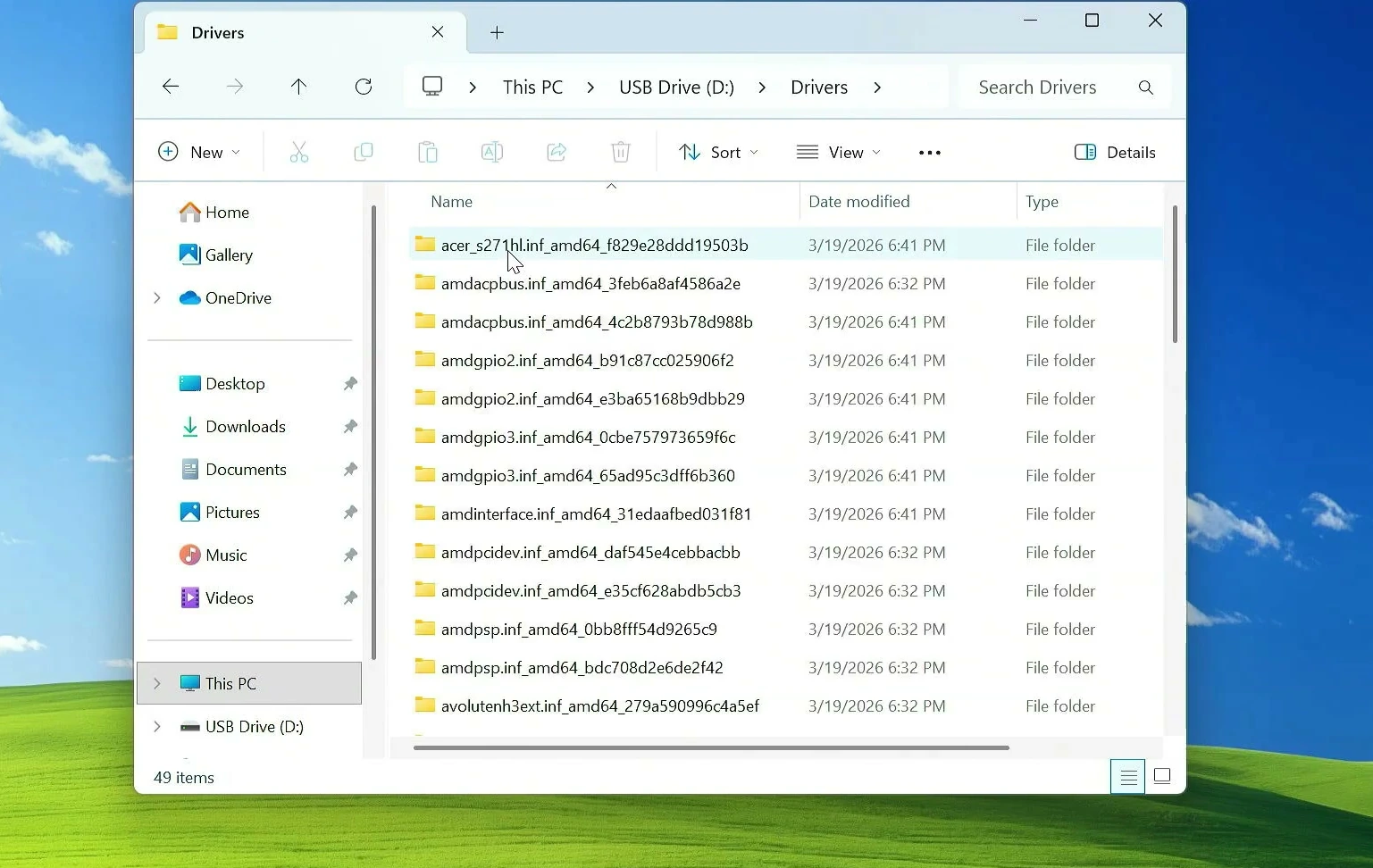Open Downloads in the navigation pane
Image resolution: width=1373 pixels, height=868 pixels.
pos(233,427)
